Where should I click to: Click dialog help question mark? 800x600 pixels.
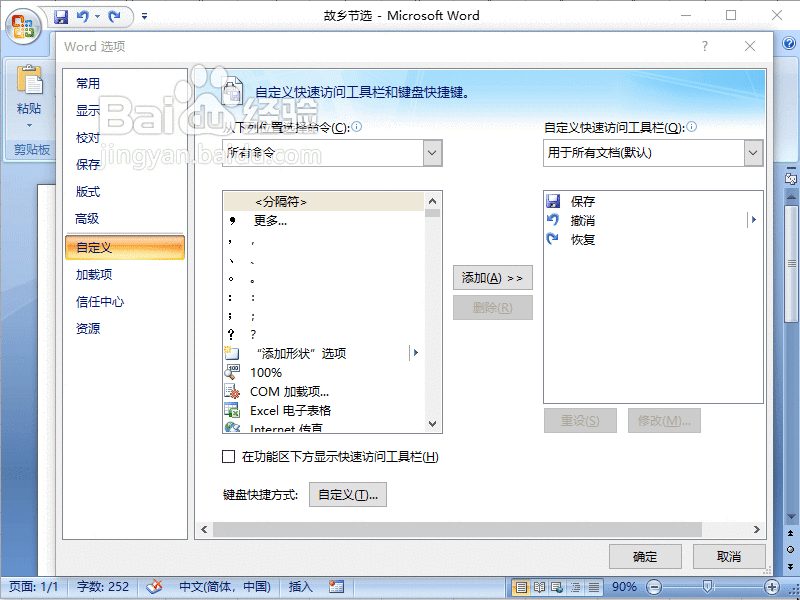coord(705,46)
